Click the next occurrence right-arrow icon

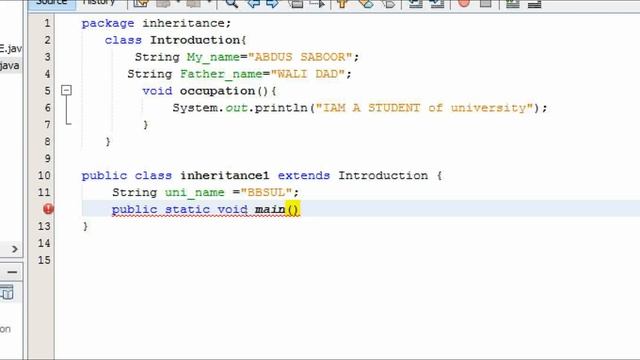click(x=272, y=3)
